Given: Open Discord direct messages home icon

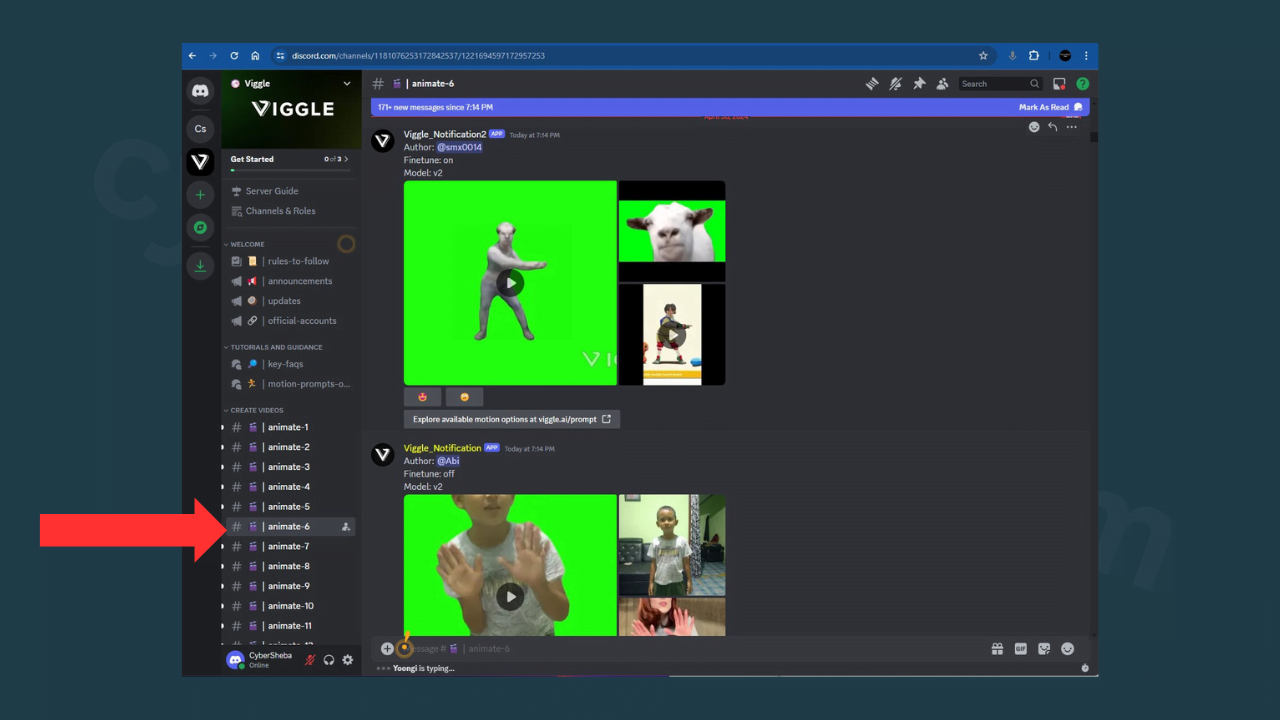Looking at the screenshot, I should 200,91.
